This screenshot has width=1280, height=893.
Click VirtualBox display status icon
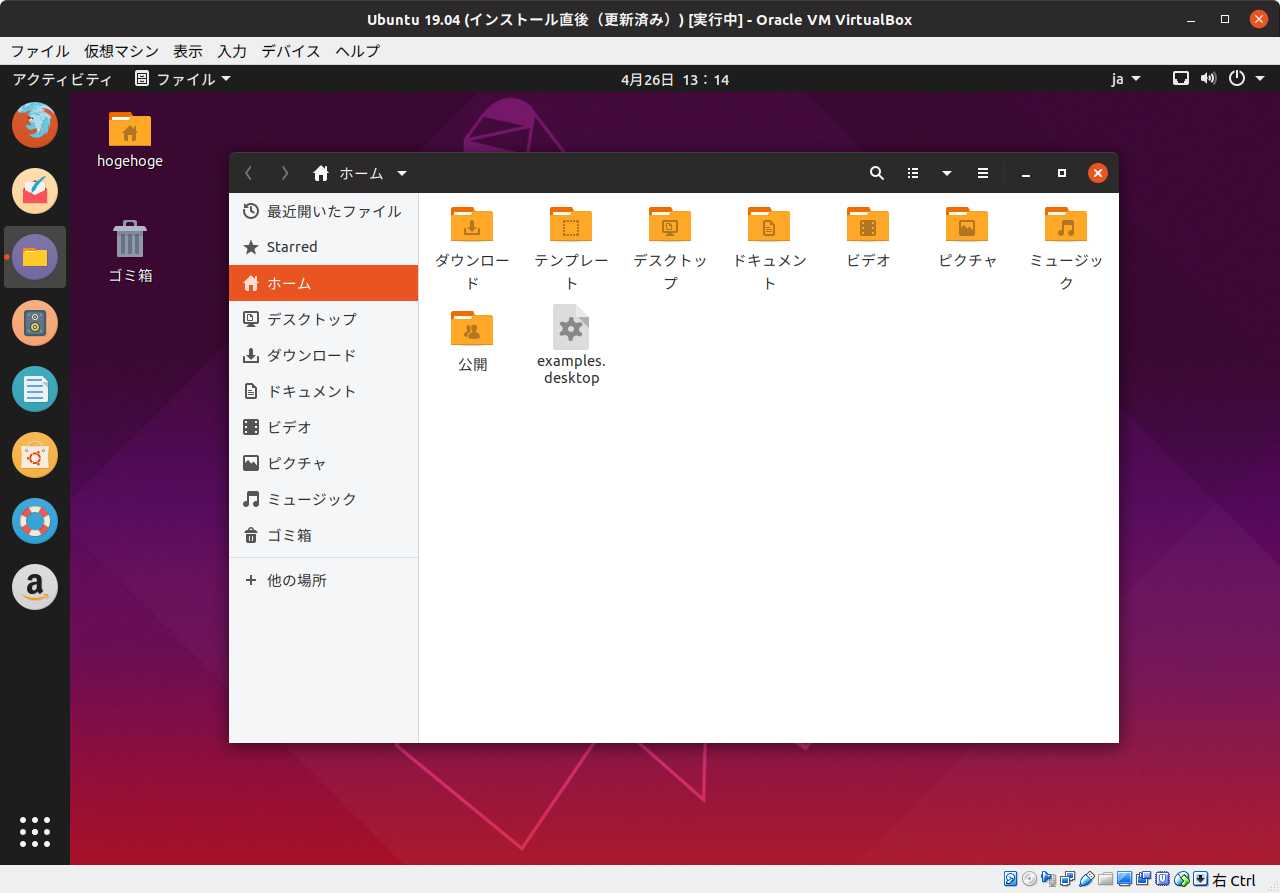point(1125,880)
